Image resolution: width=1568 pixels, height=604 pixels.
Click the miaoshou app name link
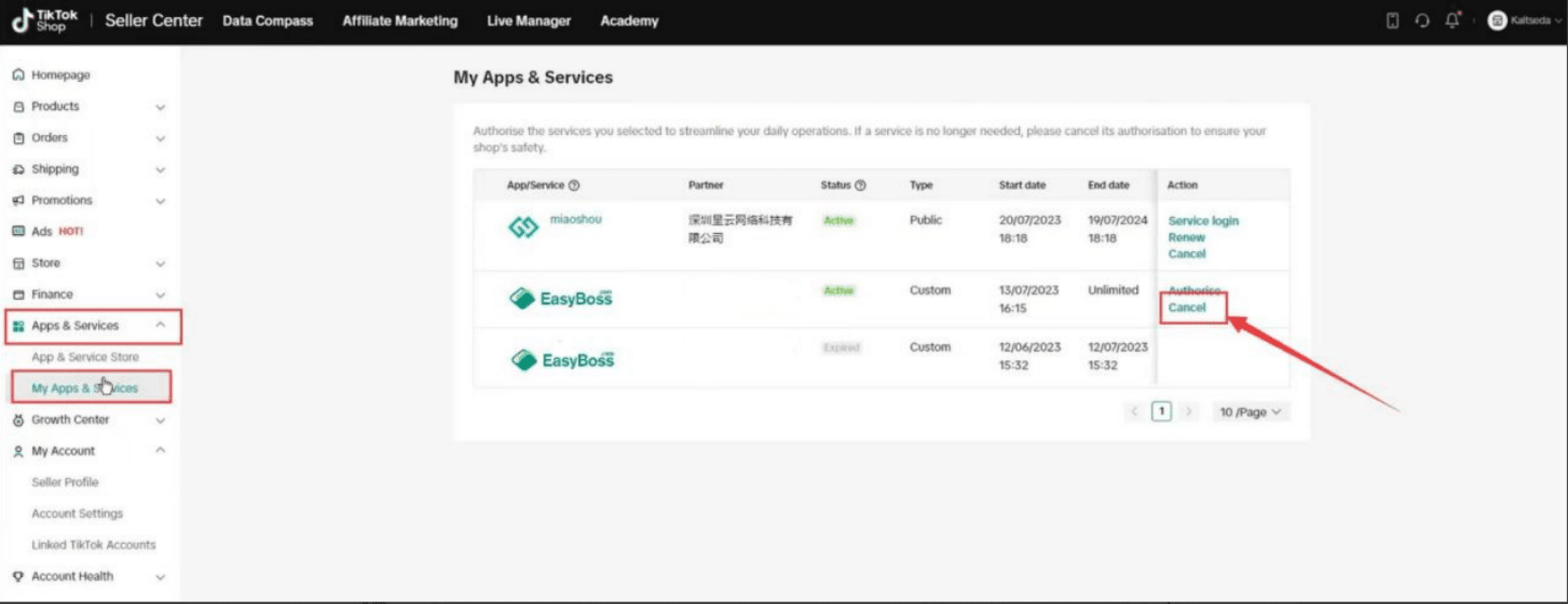[x=576, y=219]
